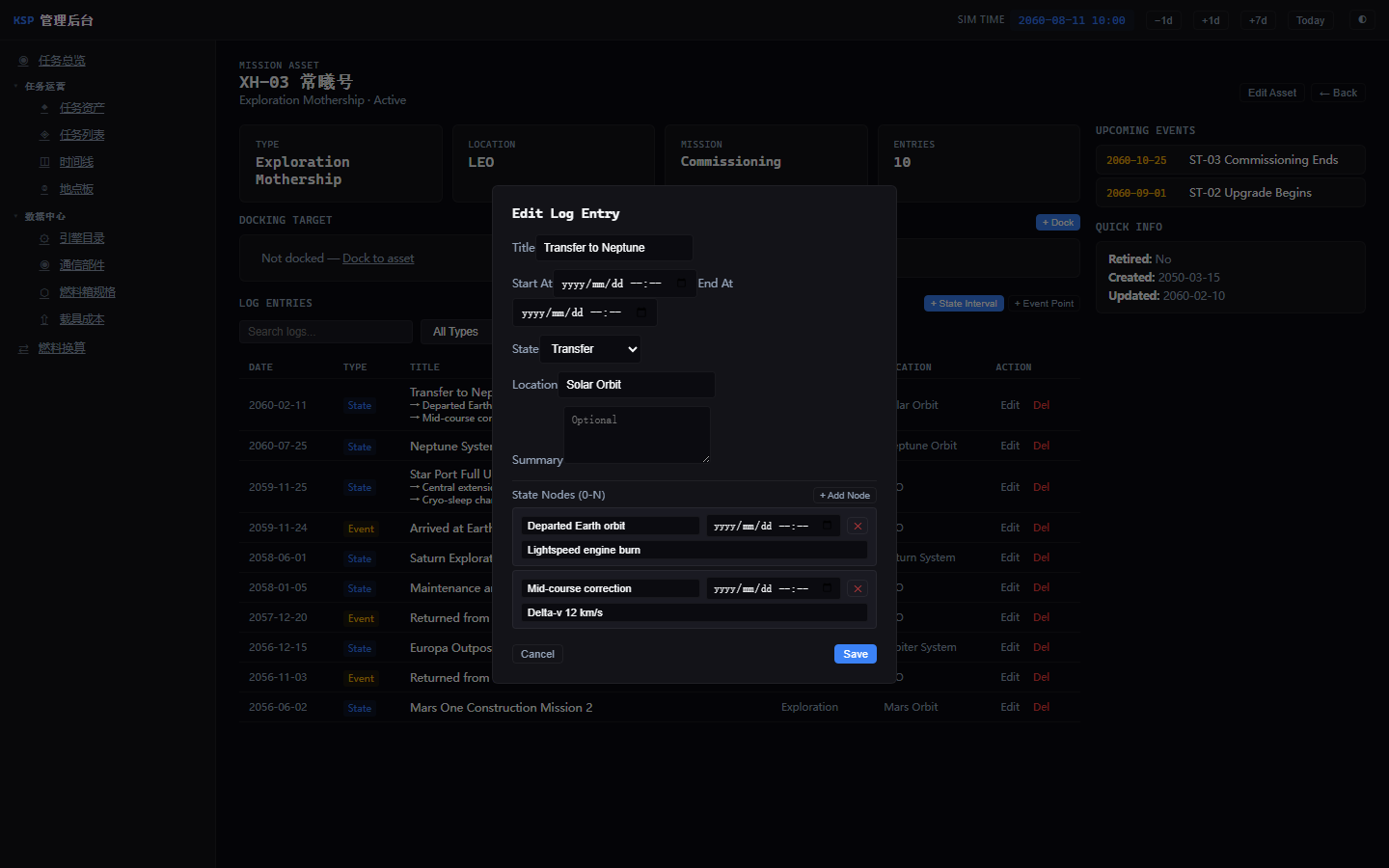Click the + Event Point button
This screenshot has width=1389, height=868.
[1044, 304]
